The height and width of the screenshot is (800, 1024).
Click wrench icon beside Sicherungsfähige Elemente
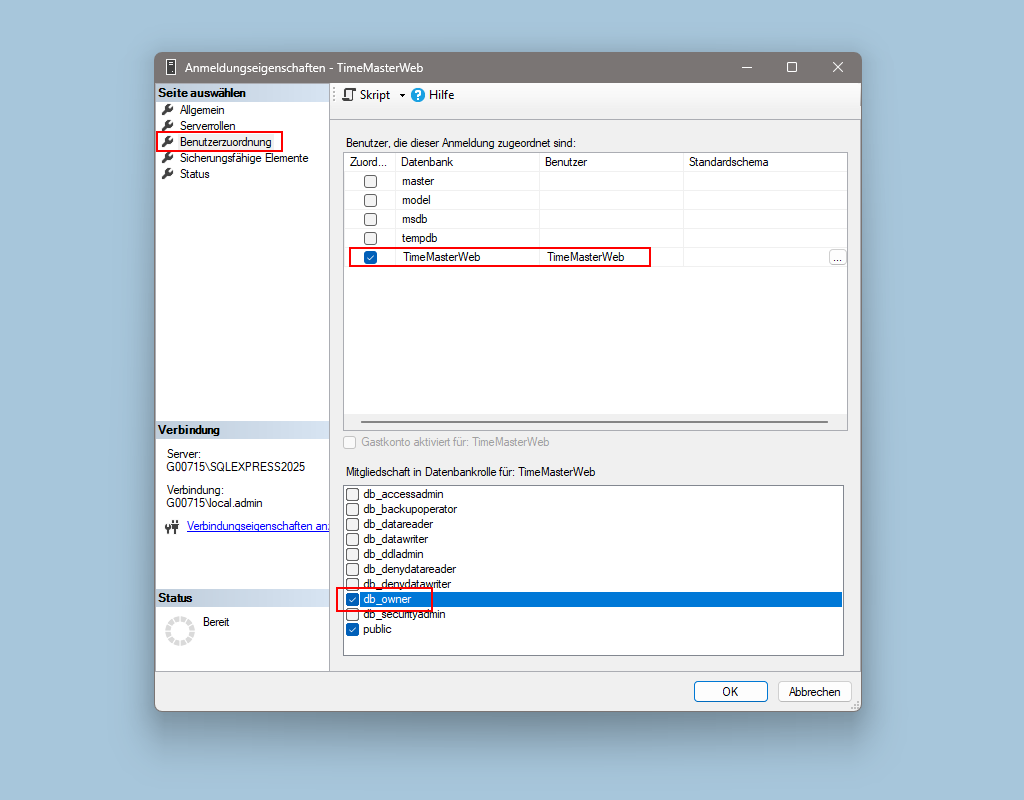pyautogui.click(x=168, y=158)
